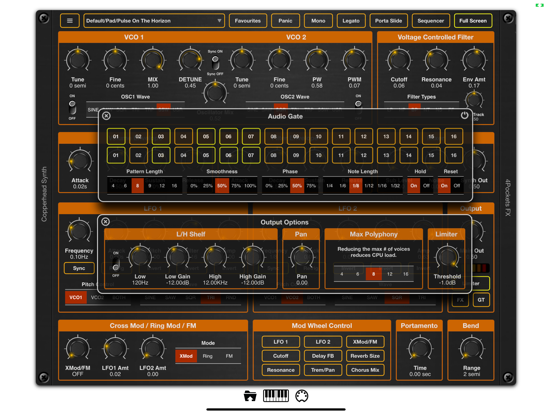Click Output Options Pan knob
The width and height of the screenshot is (552, 414).
tap(302, 257)
